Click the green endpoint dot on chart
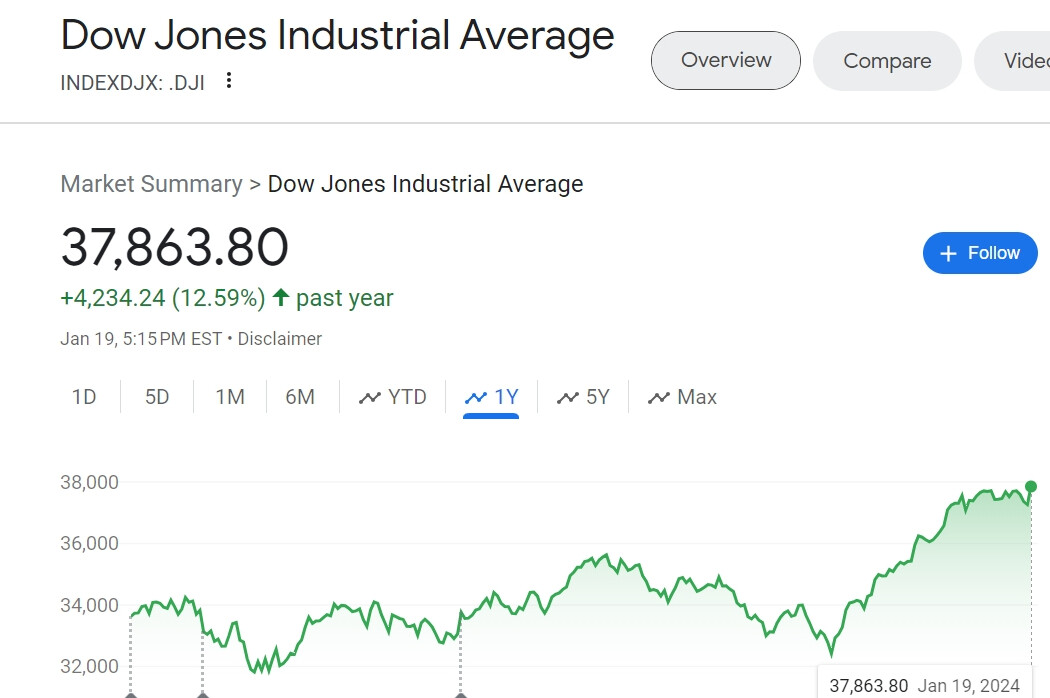 coord(1031,487)
